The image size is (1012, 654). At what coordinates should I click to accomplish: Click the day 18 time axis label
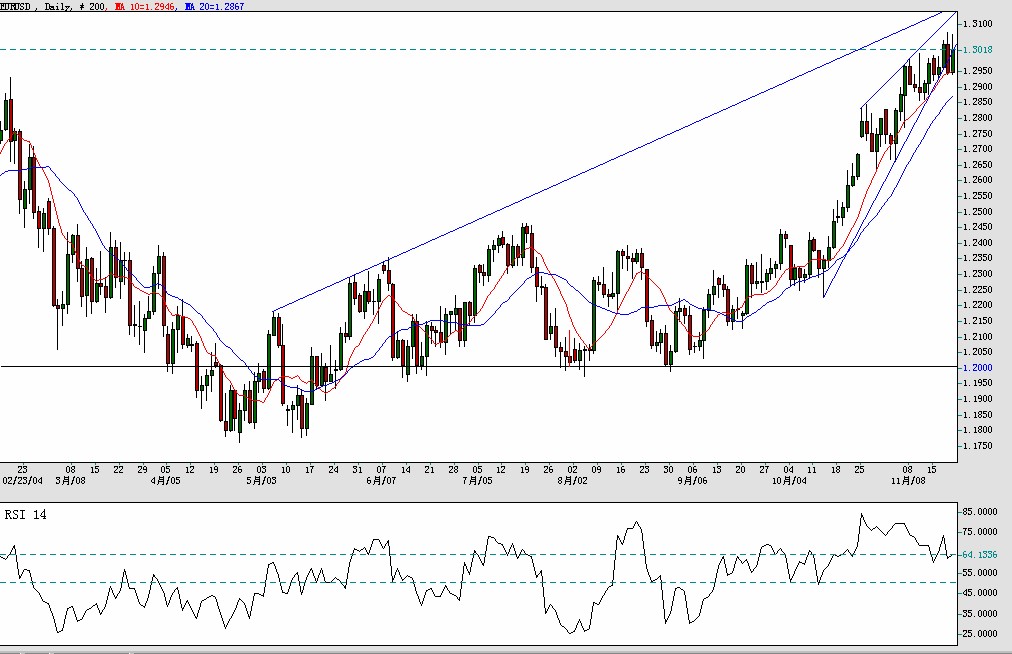point(835,469)
